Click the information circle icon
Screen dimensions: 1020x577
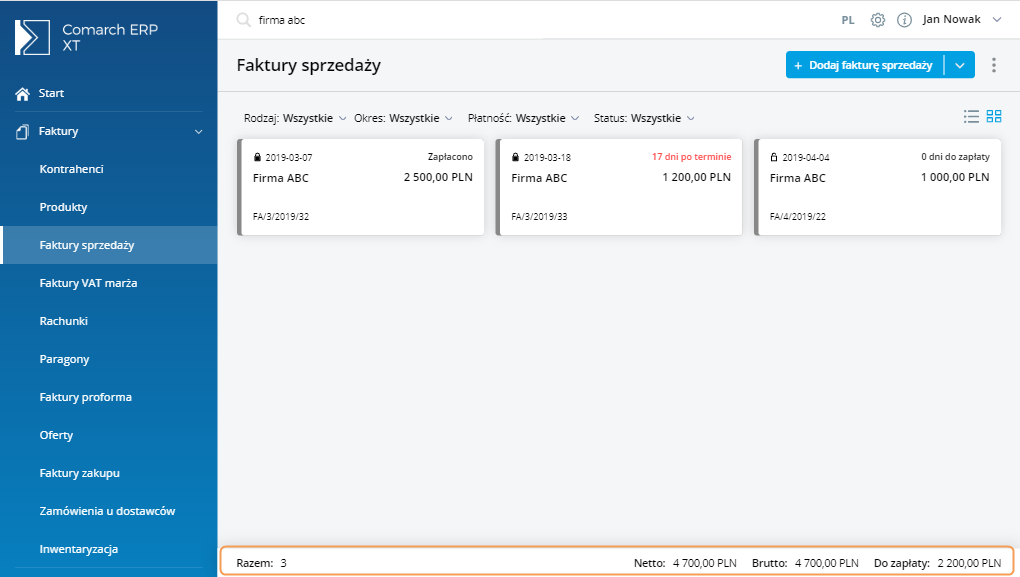(x=904, y=20)
